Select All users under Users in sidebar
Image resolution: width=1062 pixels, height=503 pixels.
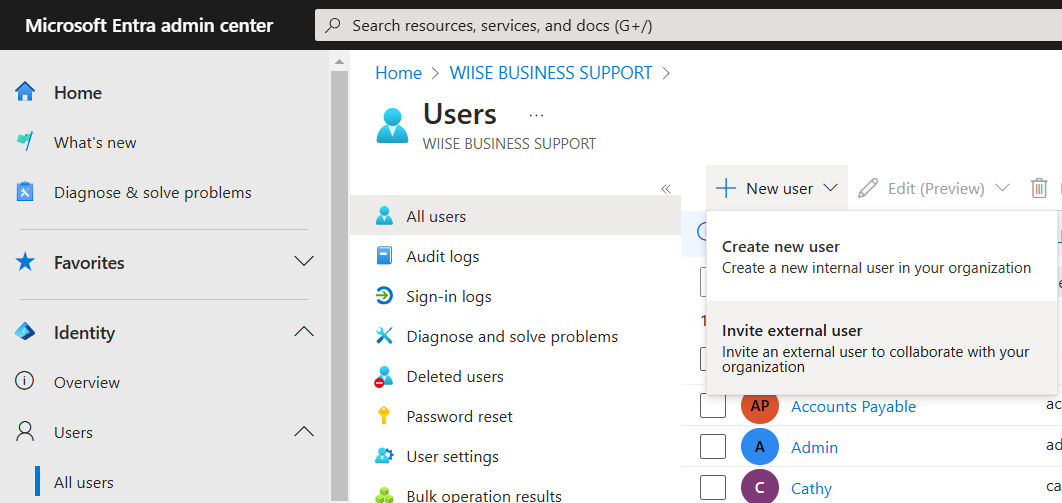click(x=83, y=482)
